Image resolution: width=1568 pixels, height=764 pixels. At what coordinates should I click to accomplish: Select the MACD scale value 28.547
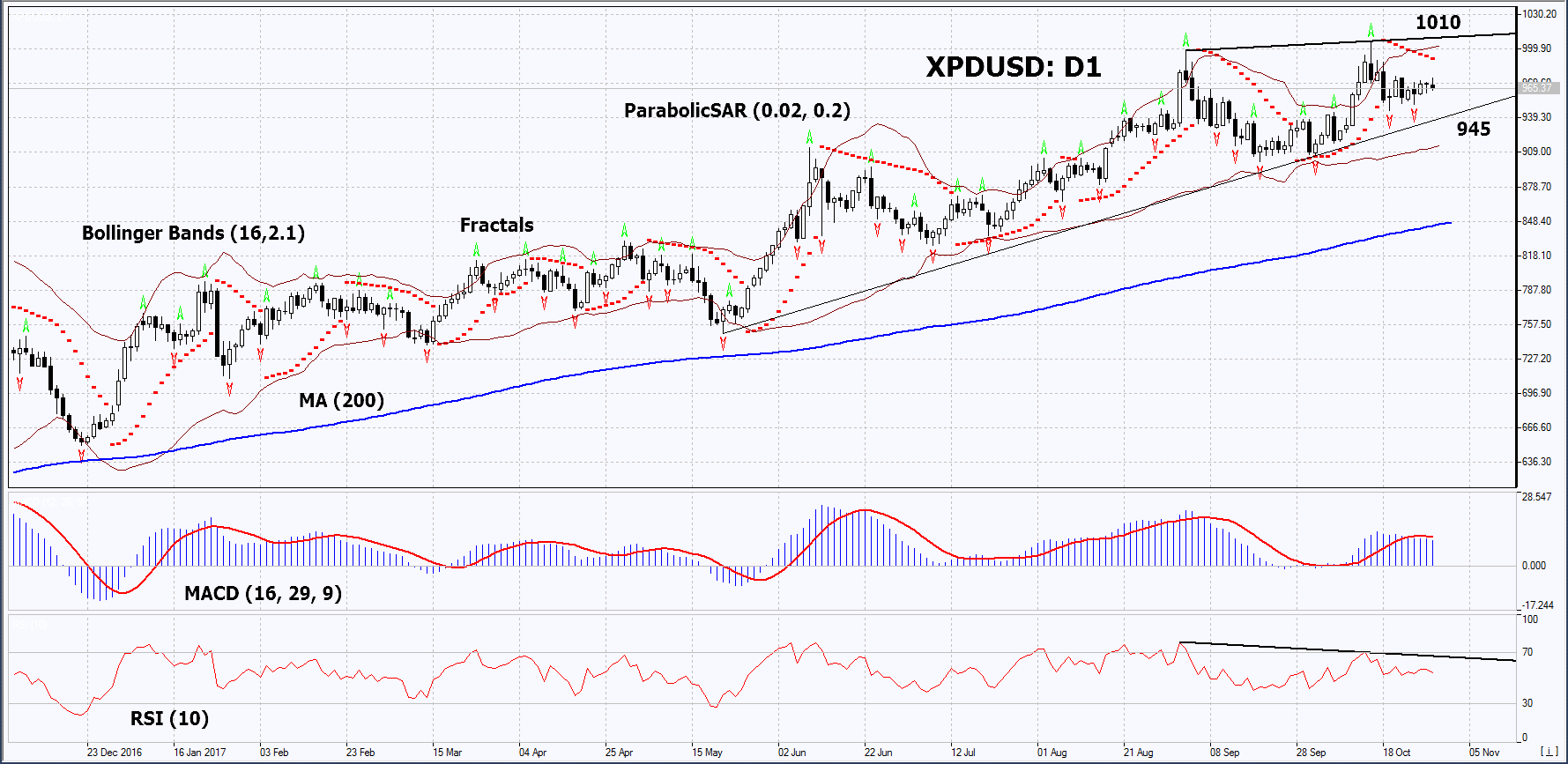click(x=1536, y=497)
